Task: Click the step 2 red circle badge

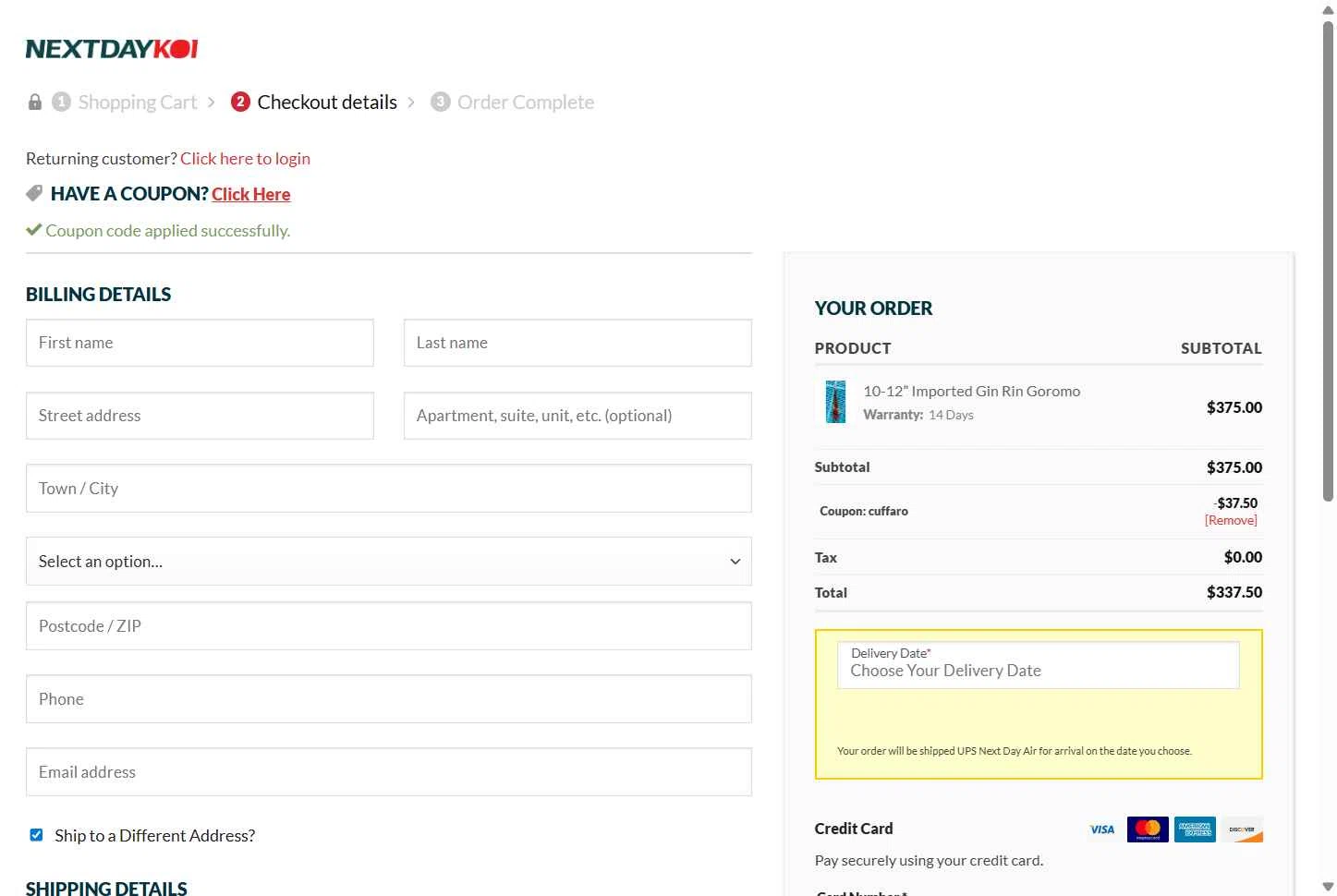Action: pos(240,102)
